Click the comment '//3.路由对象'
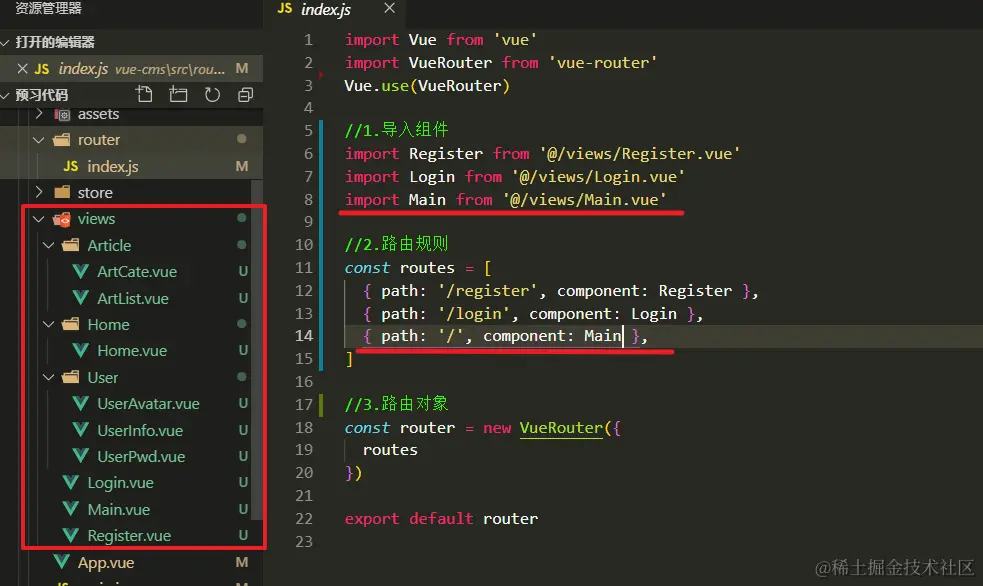Screen dimensions: 983x586 (396, 404)
